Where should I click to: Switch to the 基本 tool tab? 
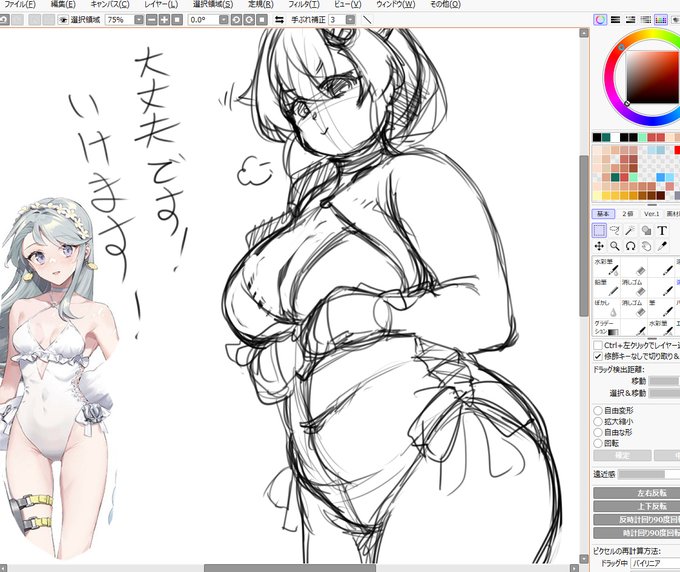click(x=603, y=214)
